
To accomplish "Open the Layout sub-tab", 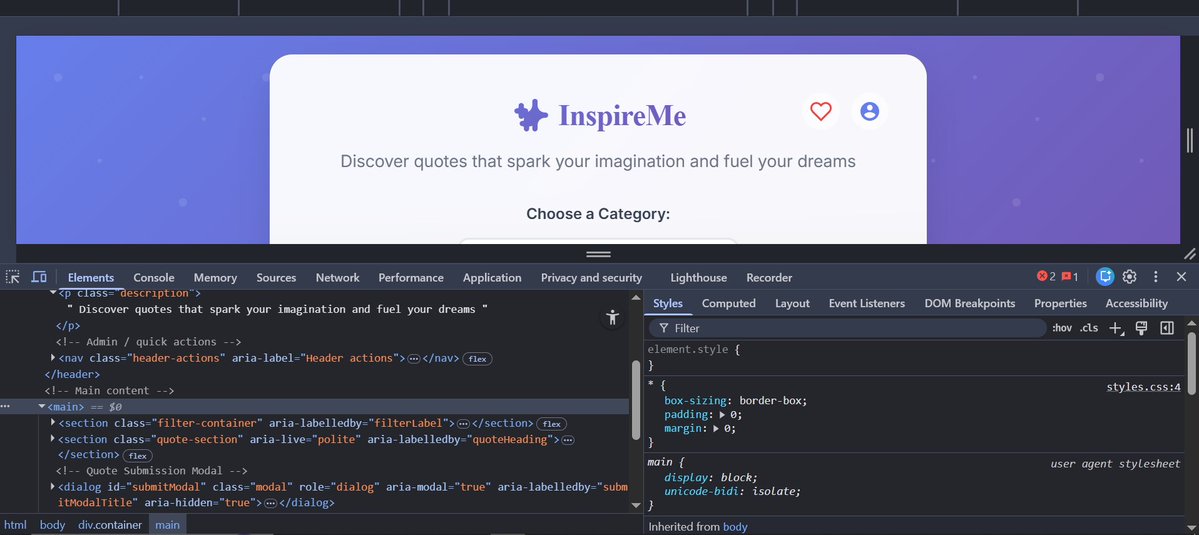I will (x=792, y=303).
